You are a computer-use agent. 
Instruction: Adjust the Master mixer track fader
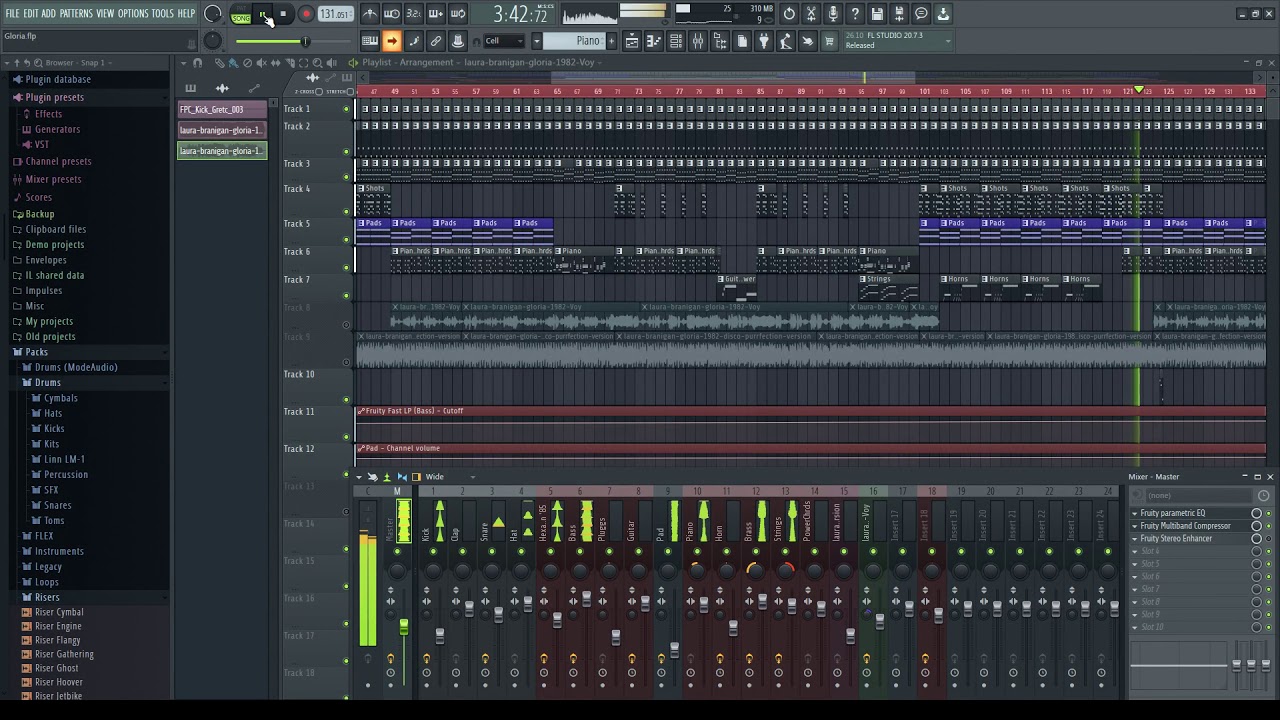click(x=403, y=627)
